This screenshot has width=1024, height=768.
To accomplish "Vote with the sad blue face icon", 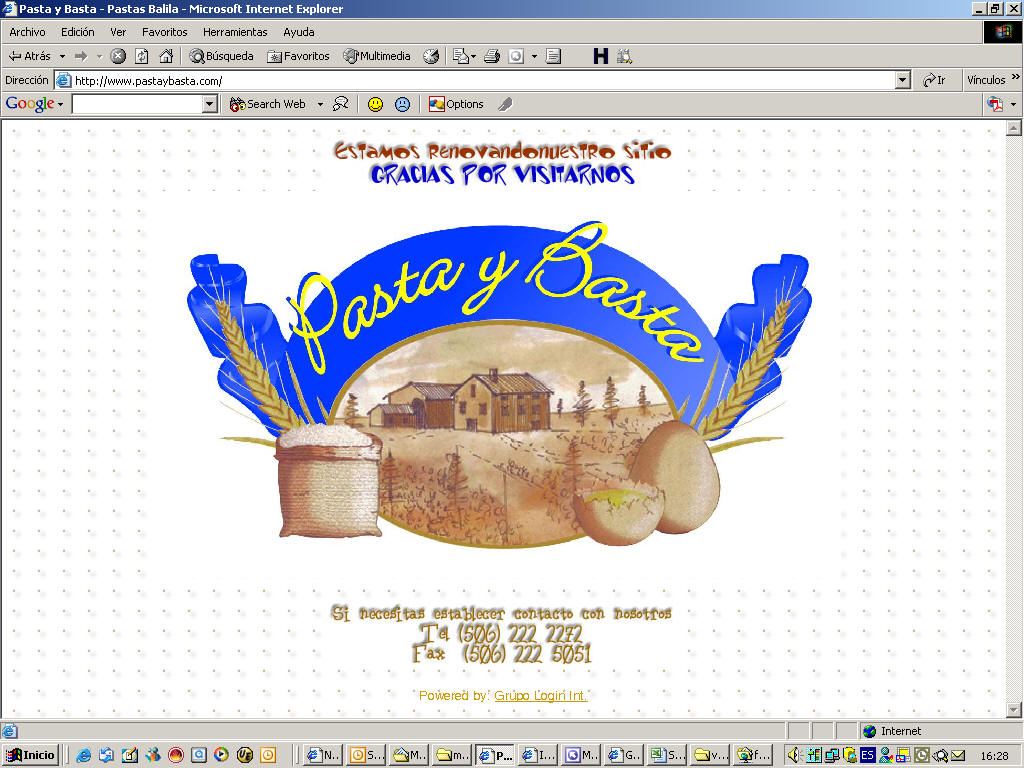I will click(402, 104).
